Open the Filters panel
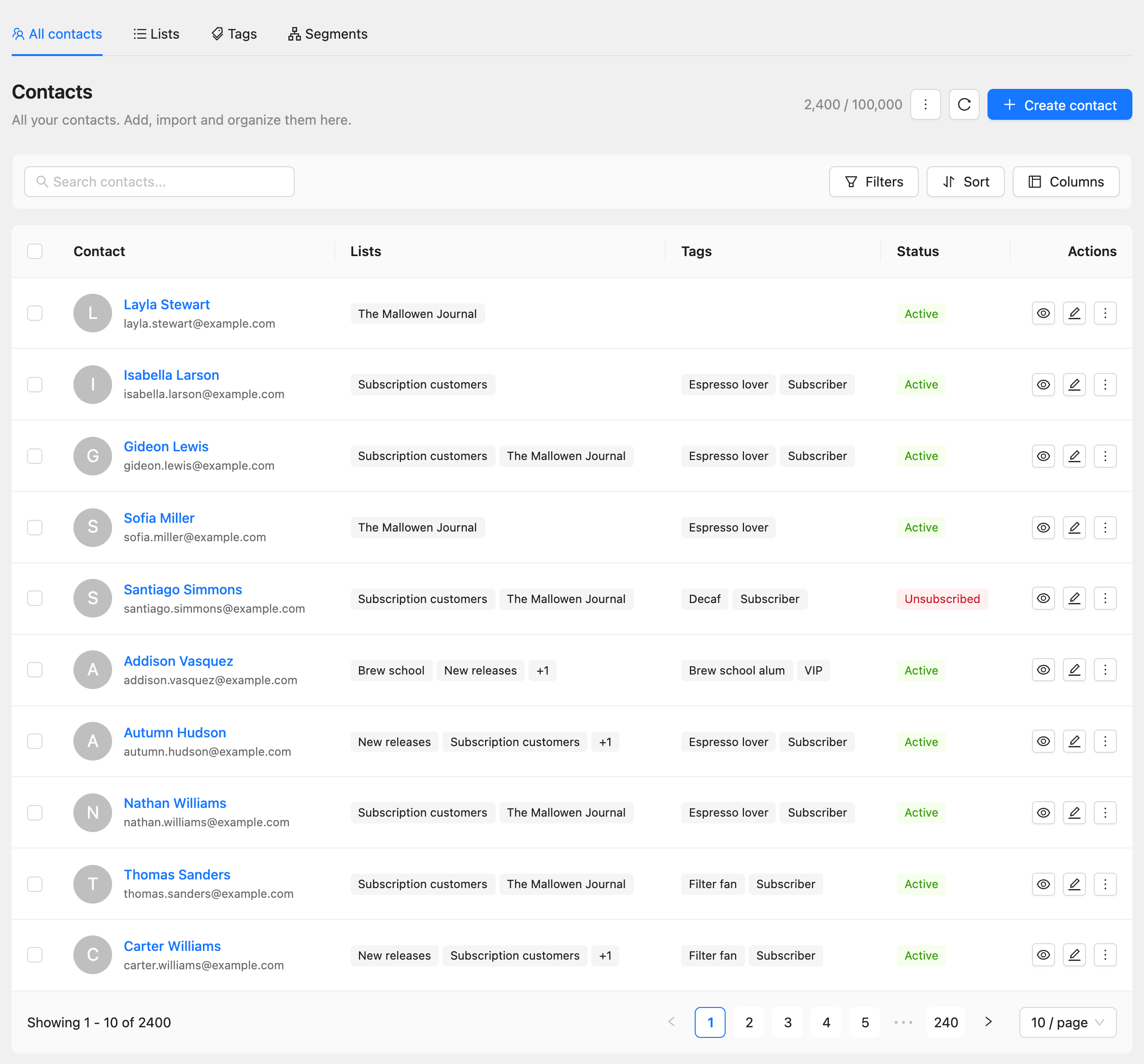This screenshot has width=1144, height=1064. click(x=873, y=182)
